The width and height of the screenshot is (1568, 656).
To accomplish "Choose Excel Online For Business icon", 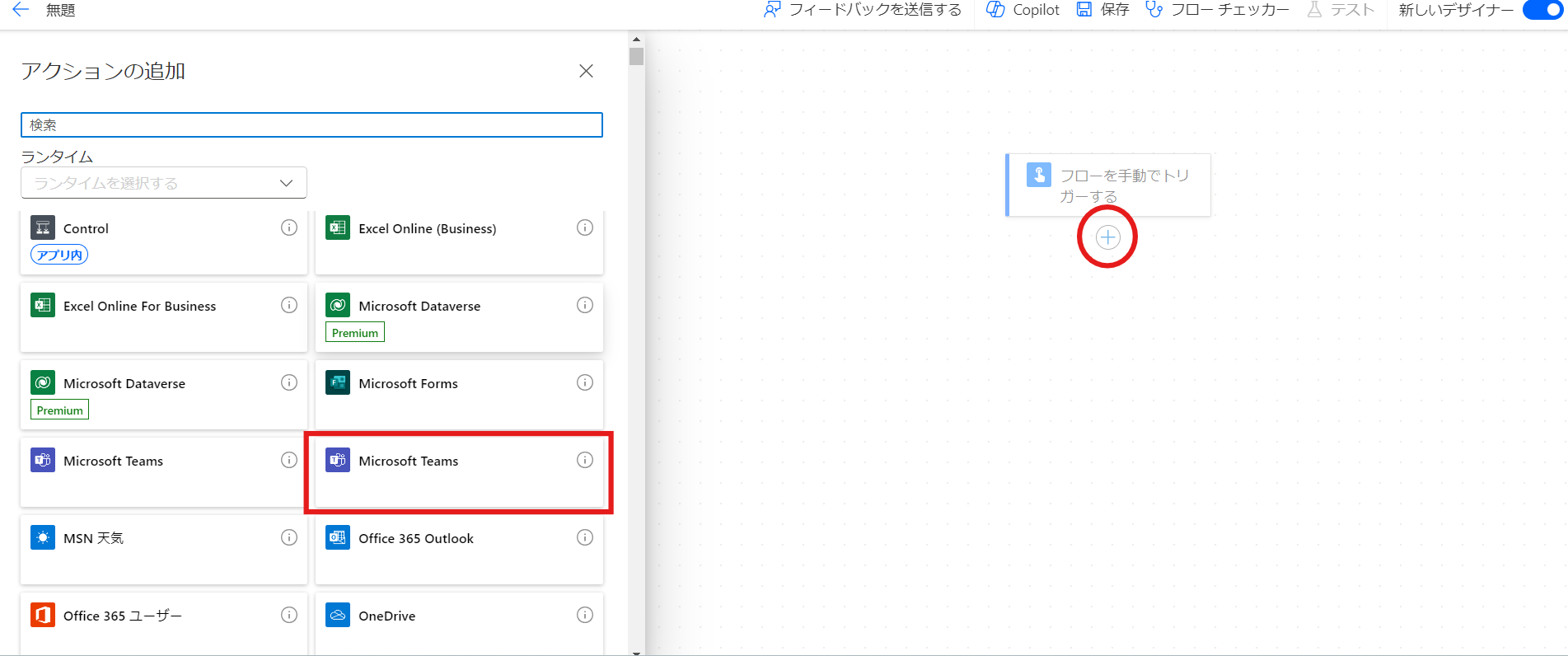I will (43, 306).
